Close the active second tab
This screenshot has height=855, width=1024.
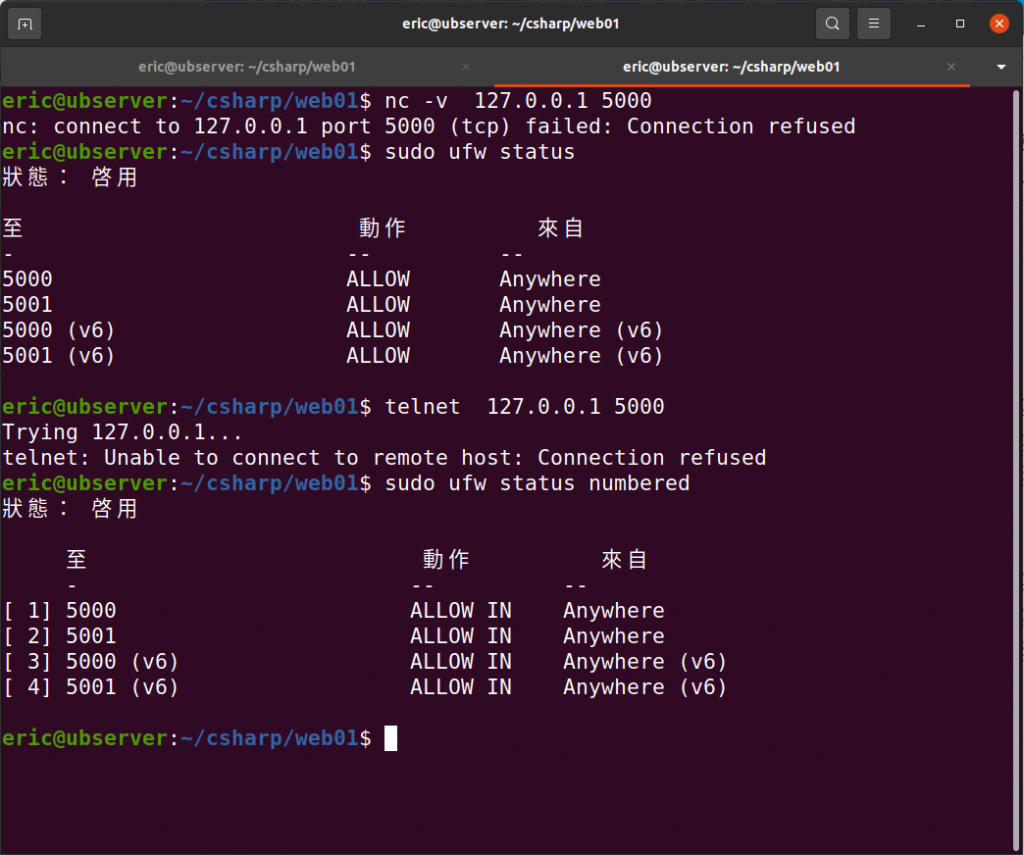(x=952, y=67)
